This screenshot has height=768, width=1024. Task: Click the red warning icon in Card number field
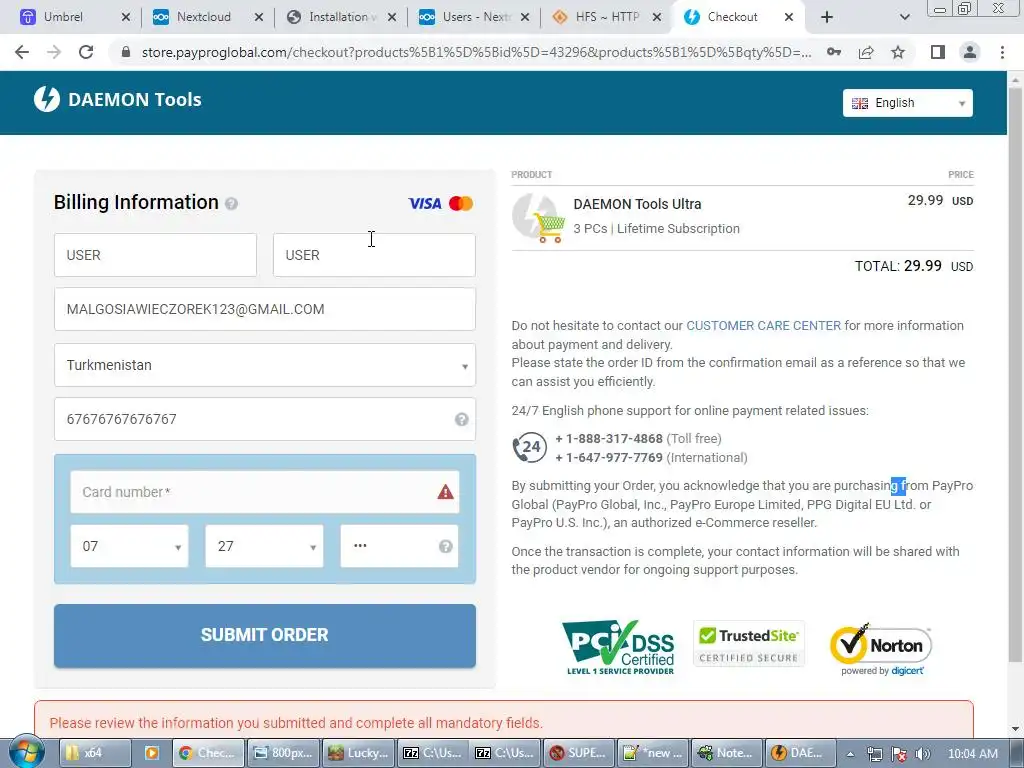[445, 492]
